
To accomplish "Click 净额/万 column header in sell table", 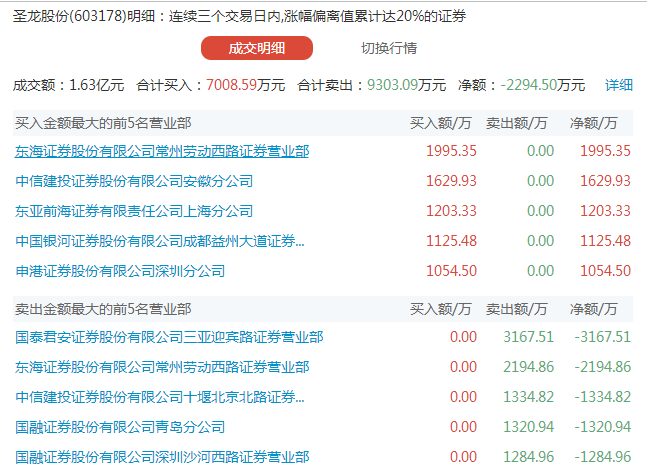I will [593, 309].
